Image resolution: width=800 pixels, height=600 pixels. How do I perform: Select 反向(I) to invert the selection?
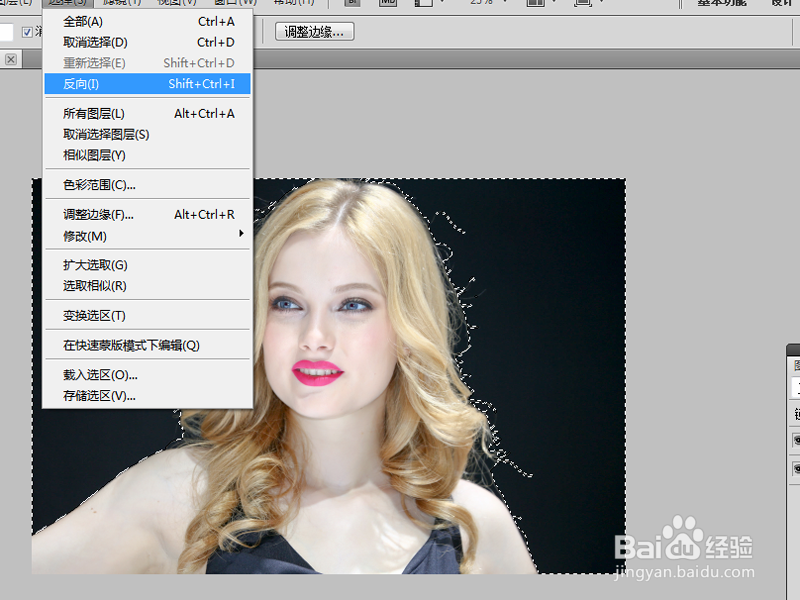(x=147, y=84)
